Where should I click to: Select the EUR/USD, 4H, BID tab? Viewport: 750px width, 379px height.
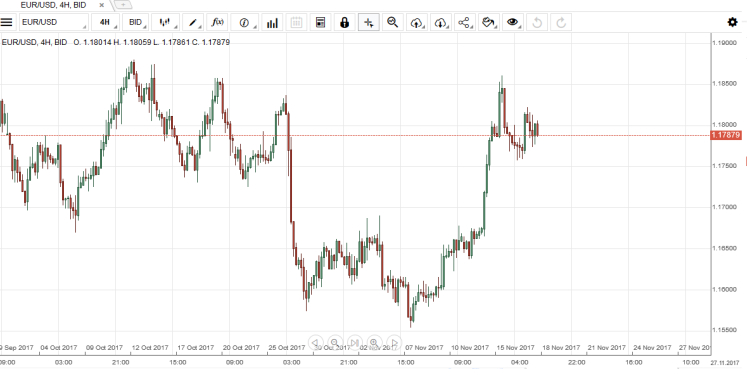coord(54,5)
